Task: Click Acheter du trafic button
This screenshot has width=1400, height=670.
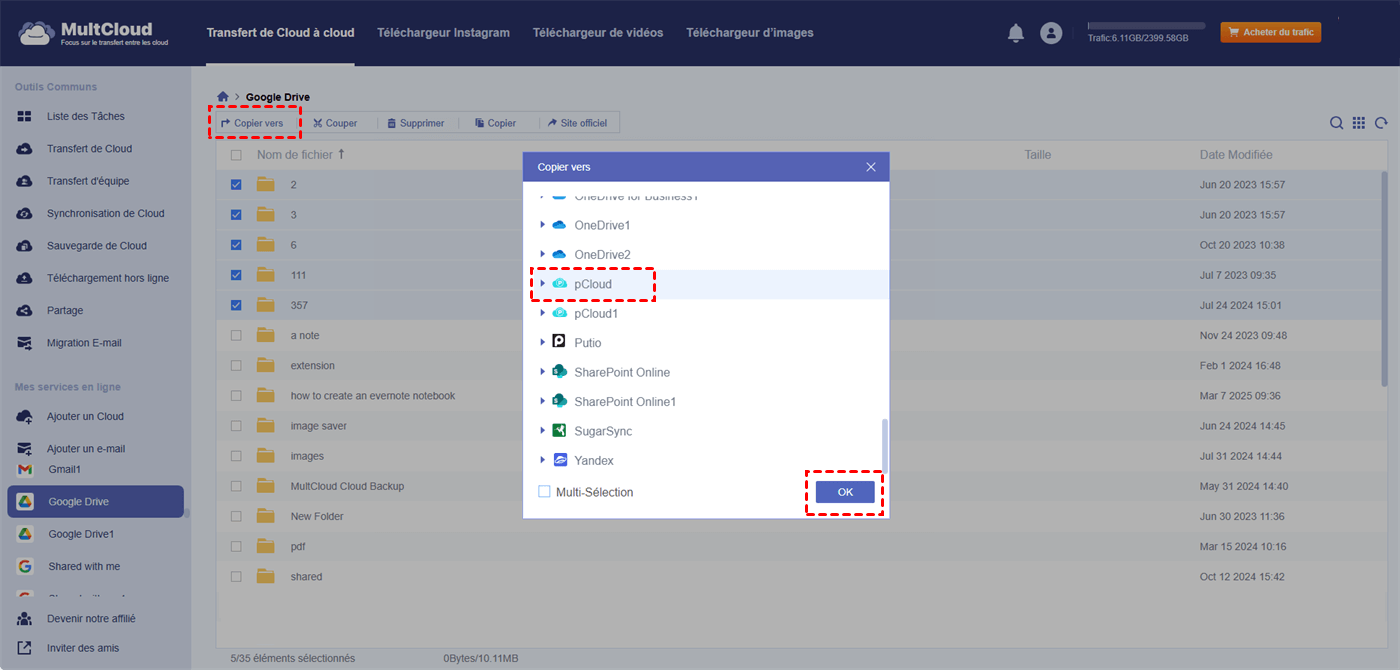Action: pyautogui.click(x=1270, y=33)
